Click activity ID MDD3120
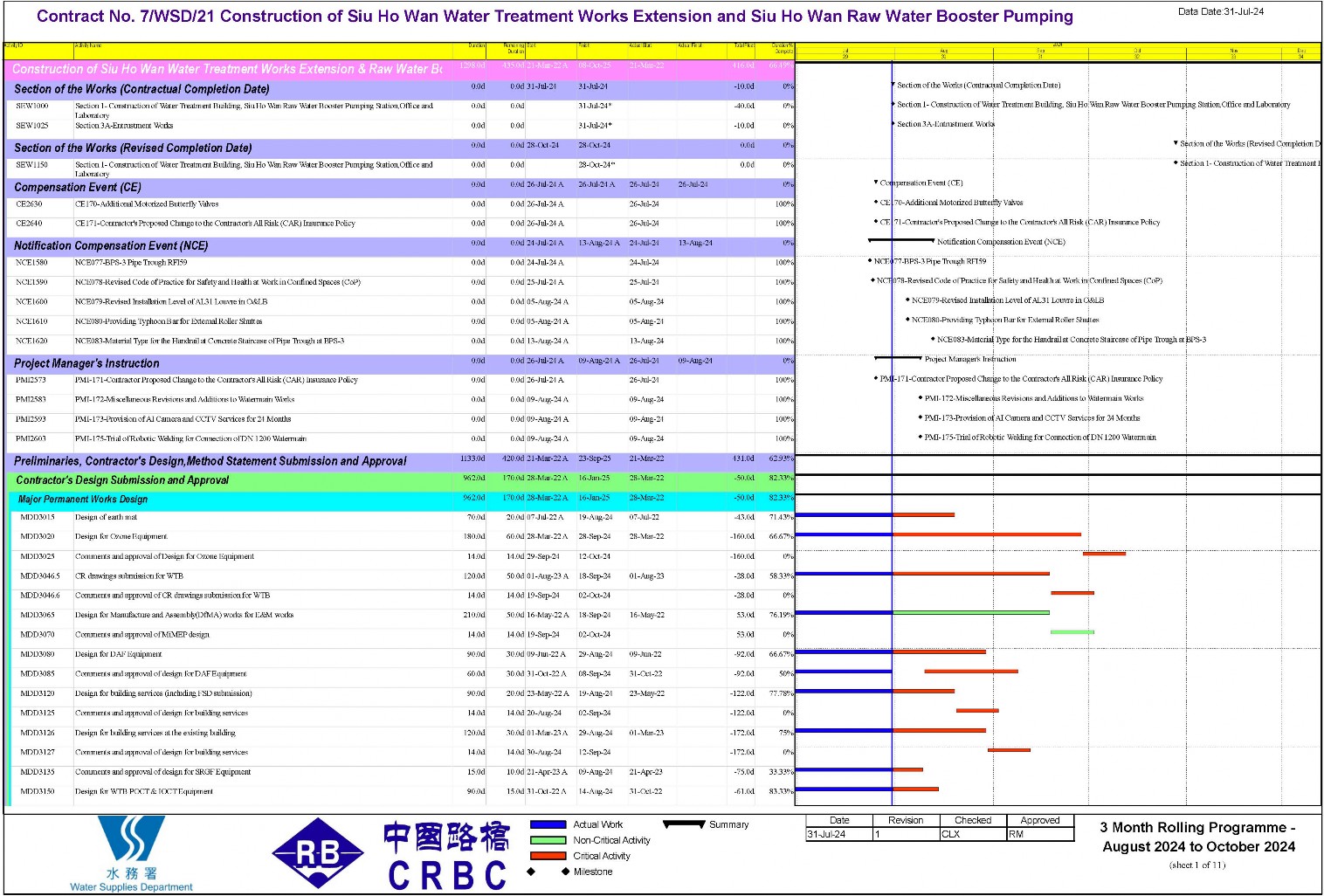 (38, 693)
